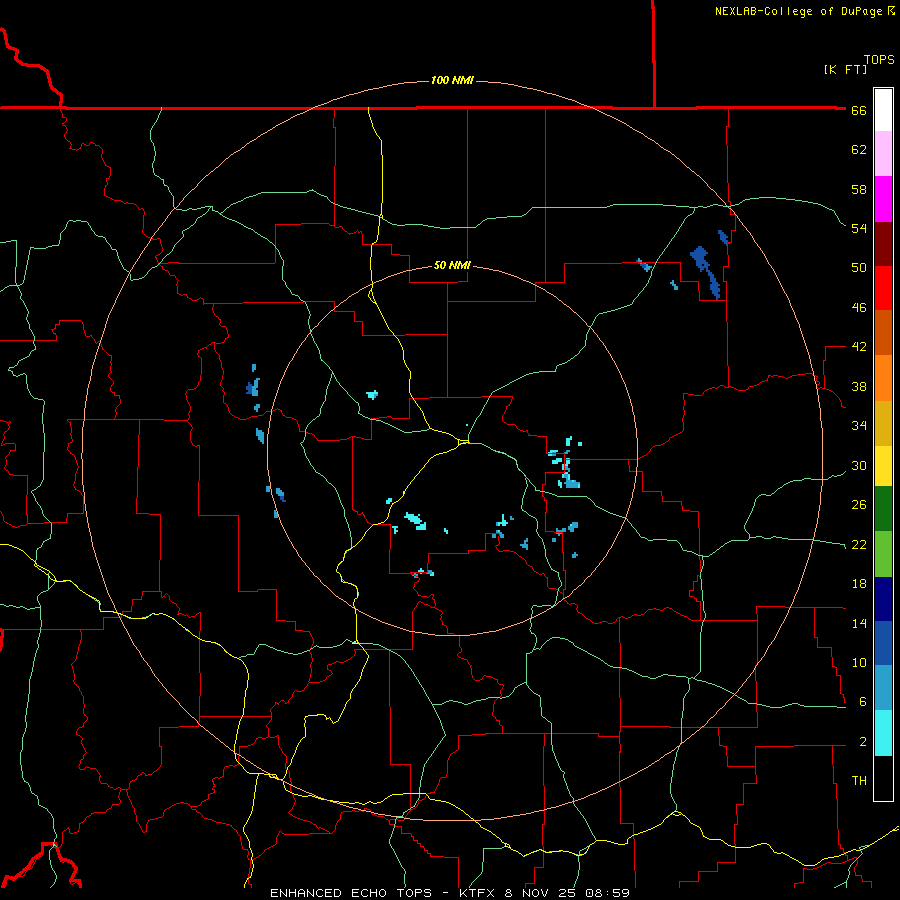
Task: Click the cyan swatch above the 2 label
Action: pos(883,733)
